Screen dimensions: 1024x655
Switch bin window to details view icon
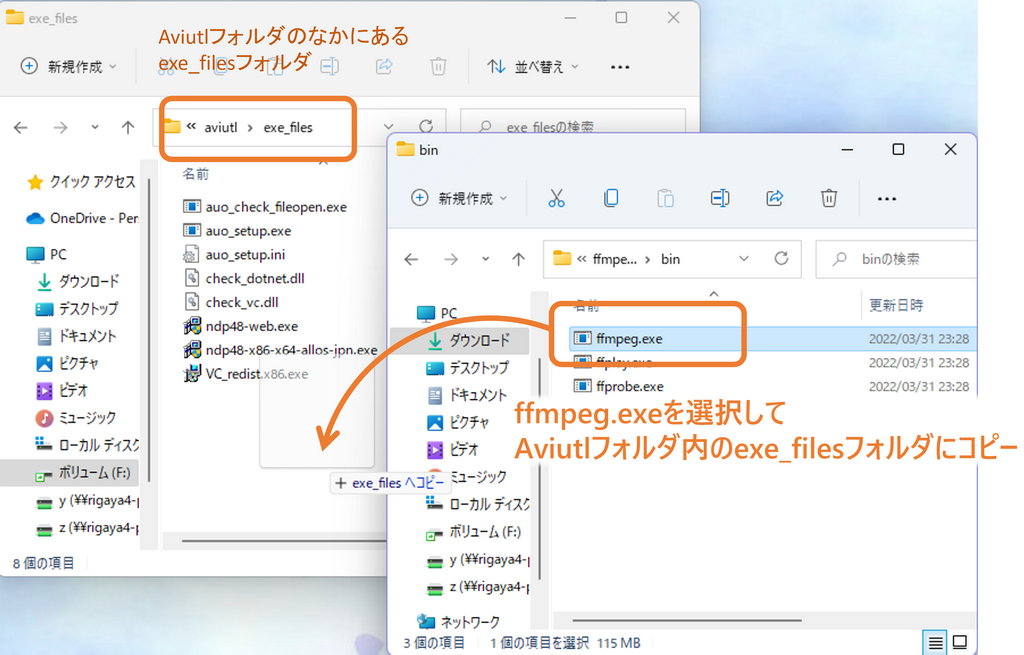tap(936, 643)
